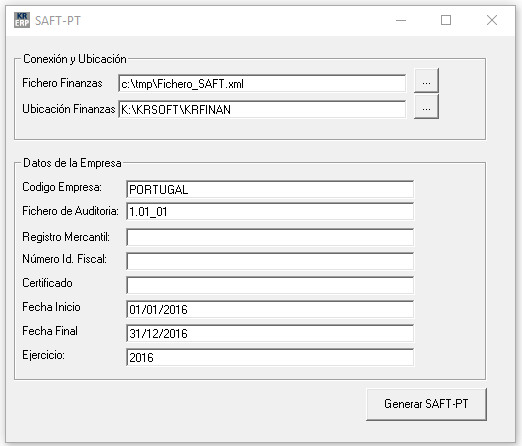
Task: Click the empty Registro Mercantil field
Action: [270, 237]
